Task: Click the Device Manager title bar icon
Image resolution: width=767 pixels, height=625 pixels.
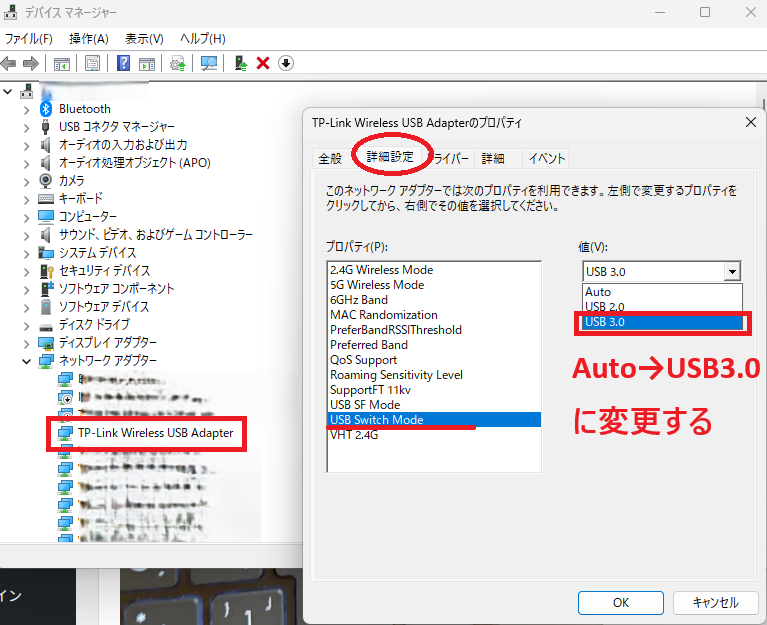Action: (x=11, y=12)
